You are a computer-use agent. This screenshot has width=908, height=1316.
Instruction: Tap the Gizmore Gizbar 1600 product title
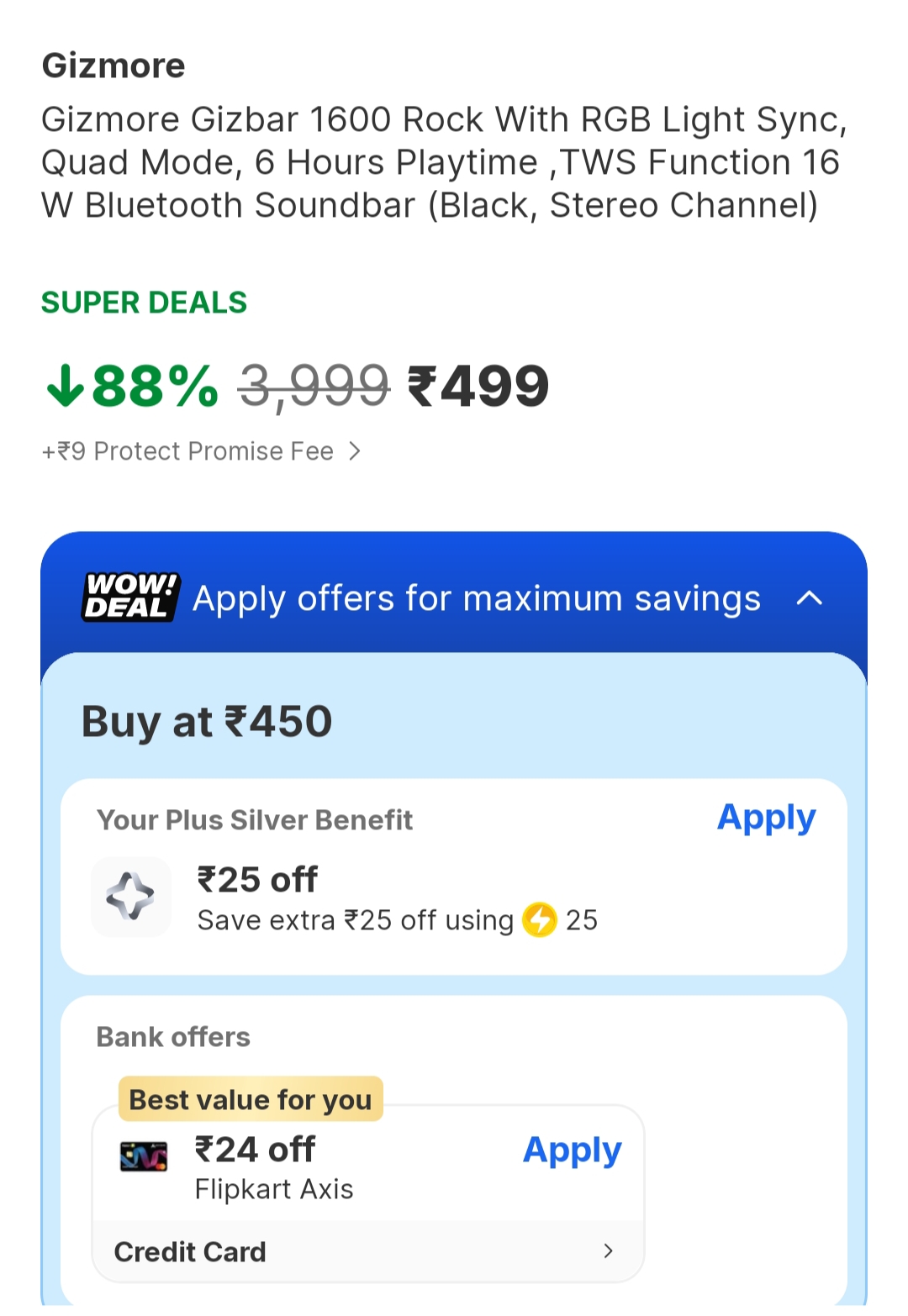tap(443, 162)
